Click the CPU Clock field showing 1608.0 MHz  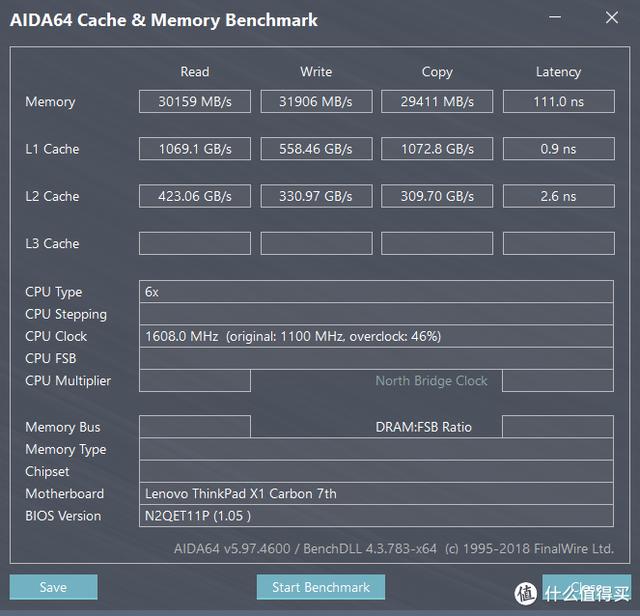coord(376,336)
